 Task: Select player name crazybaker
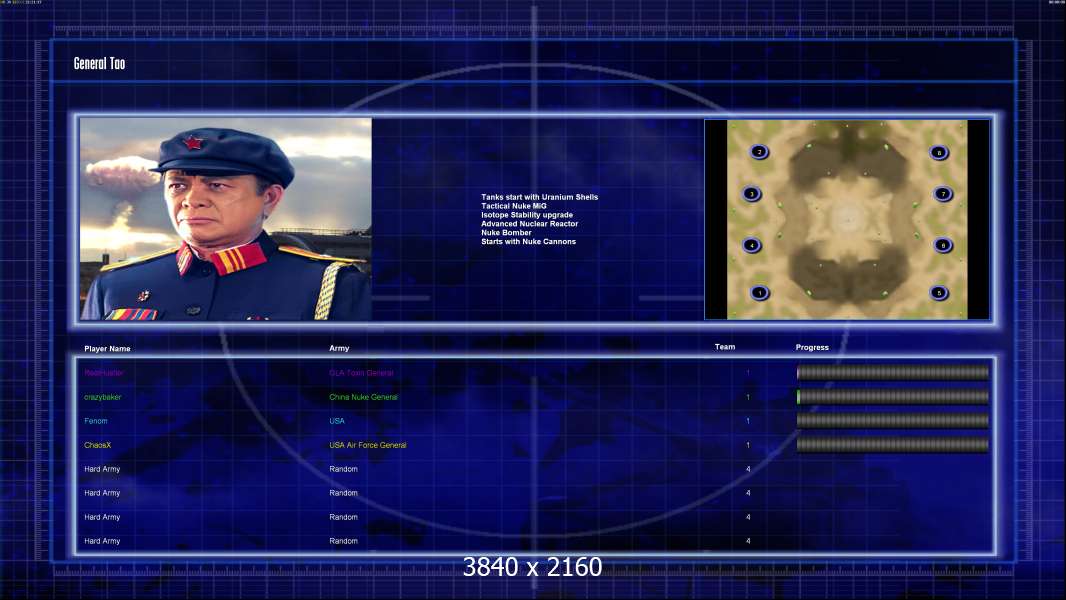click(x=103, y=397)
